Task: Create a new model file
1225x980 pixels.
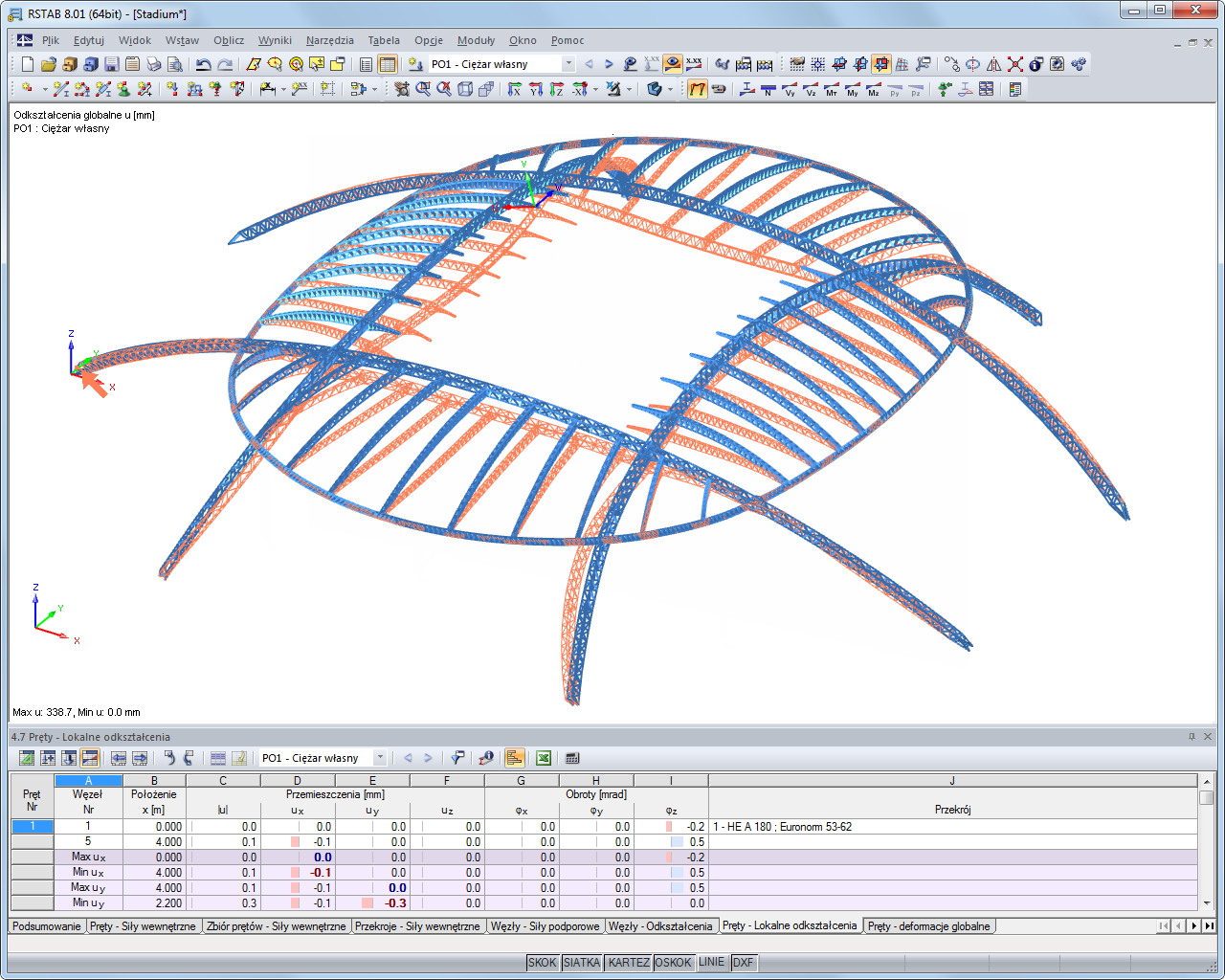Action: (27, 64)
